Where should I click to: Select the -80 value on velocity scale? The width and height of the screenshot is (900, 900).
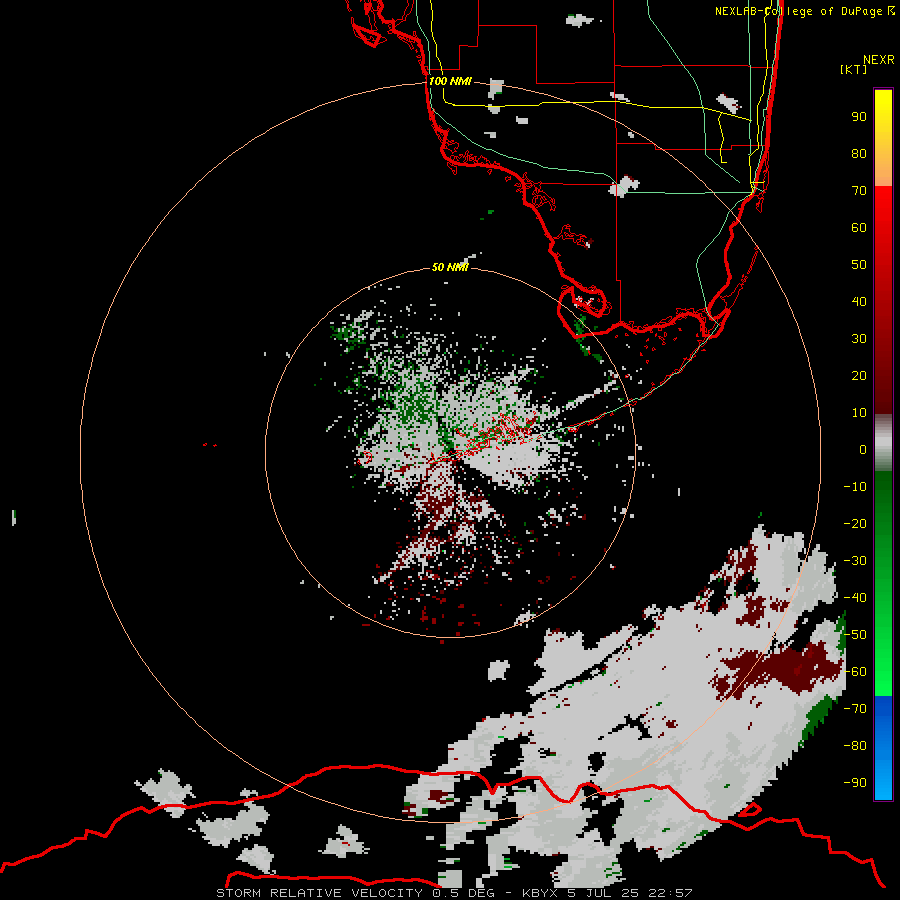855,746
